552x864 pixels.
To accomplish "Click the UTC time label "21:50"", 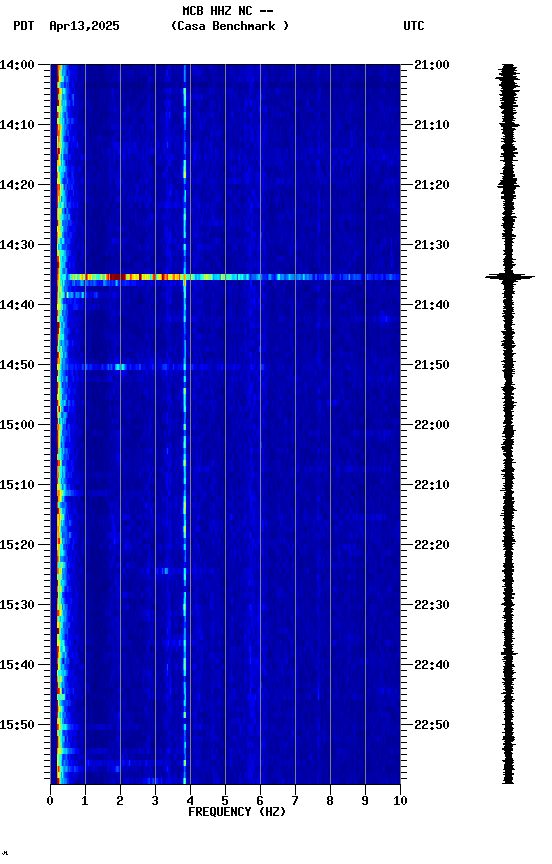I will (x=432, y=365).
